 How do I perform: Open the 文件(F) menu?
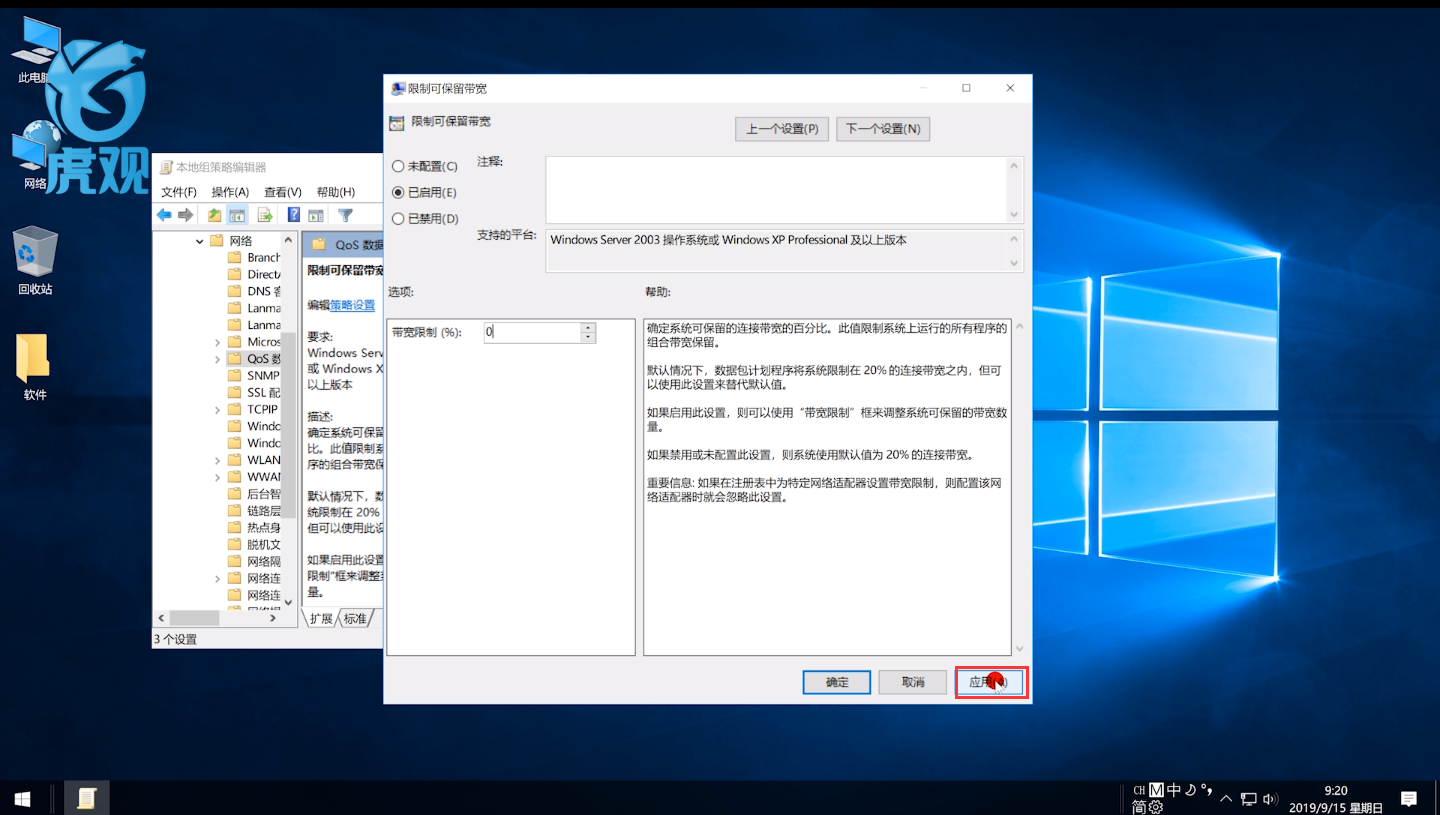click(x=179, y=192)
